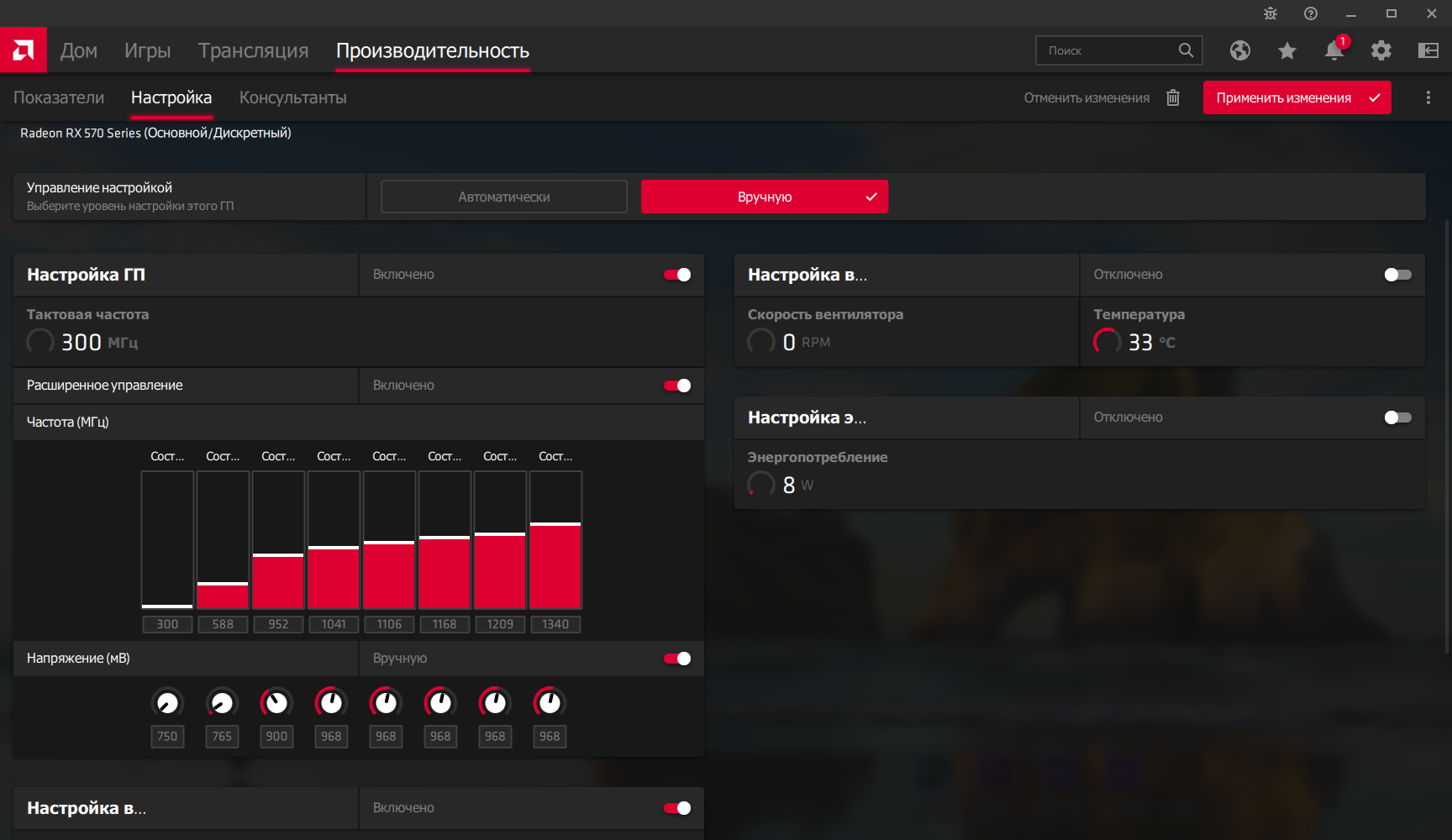Click the 1340 MHz frequency state bar
Image resolution: width=1452 pixels, height=840 pixels.
coord(555,540)
